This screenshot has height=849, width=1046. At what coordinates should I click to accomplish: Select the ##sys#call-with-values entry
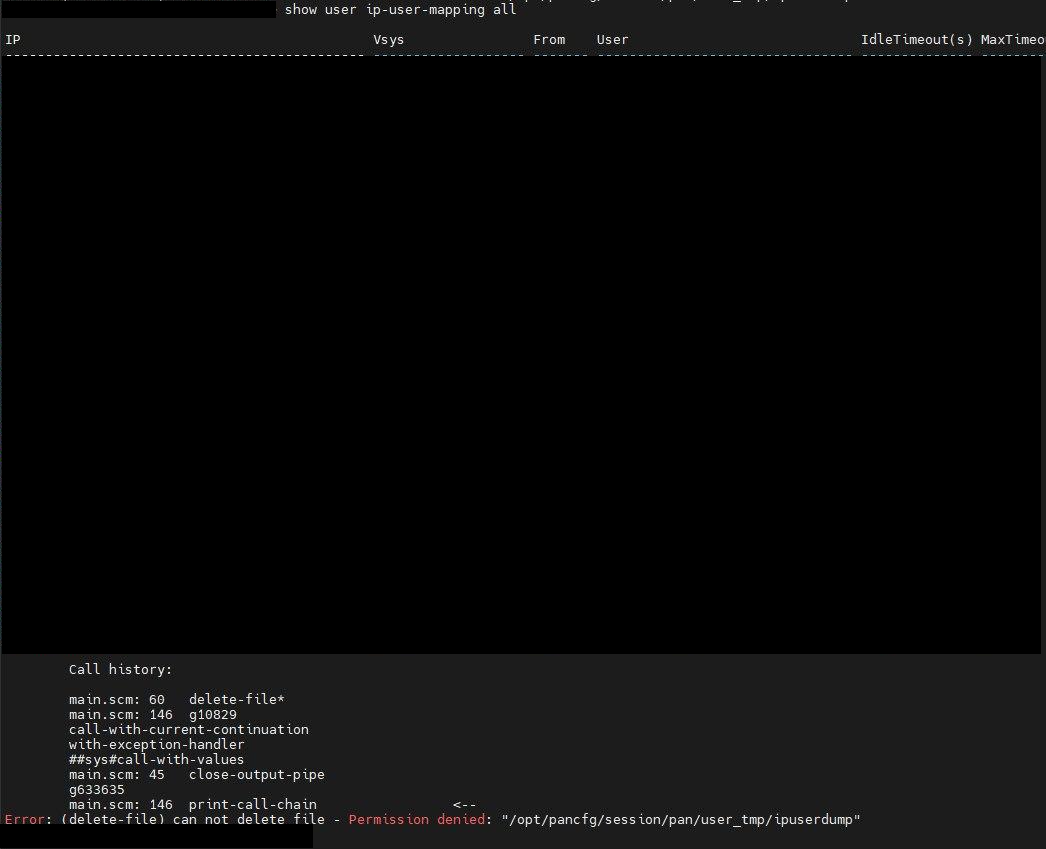coord(155,759)
